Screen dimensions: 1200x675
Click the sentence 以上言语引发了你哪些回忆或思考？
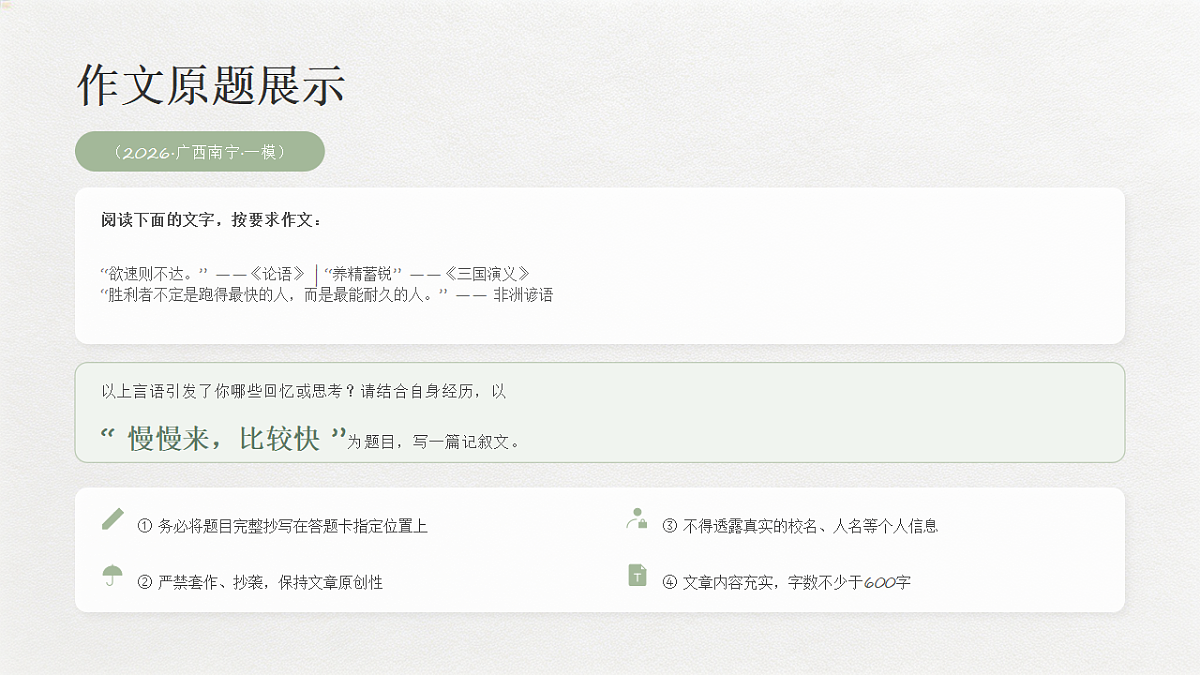(229, 391)
